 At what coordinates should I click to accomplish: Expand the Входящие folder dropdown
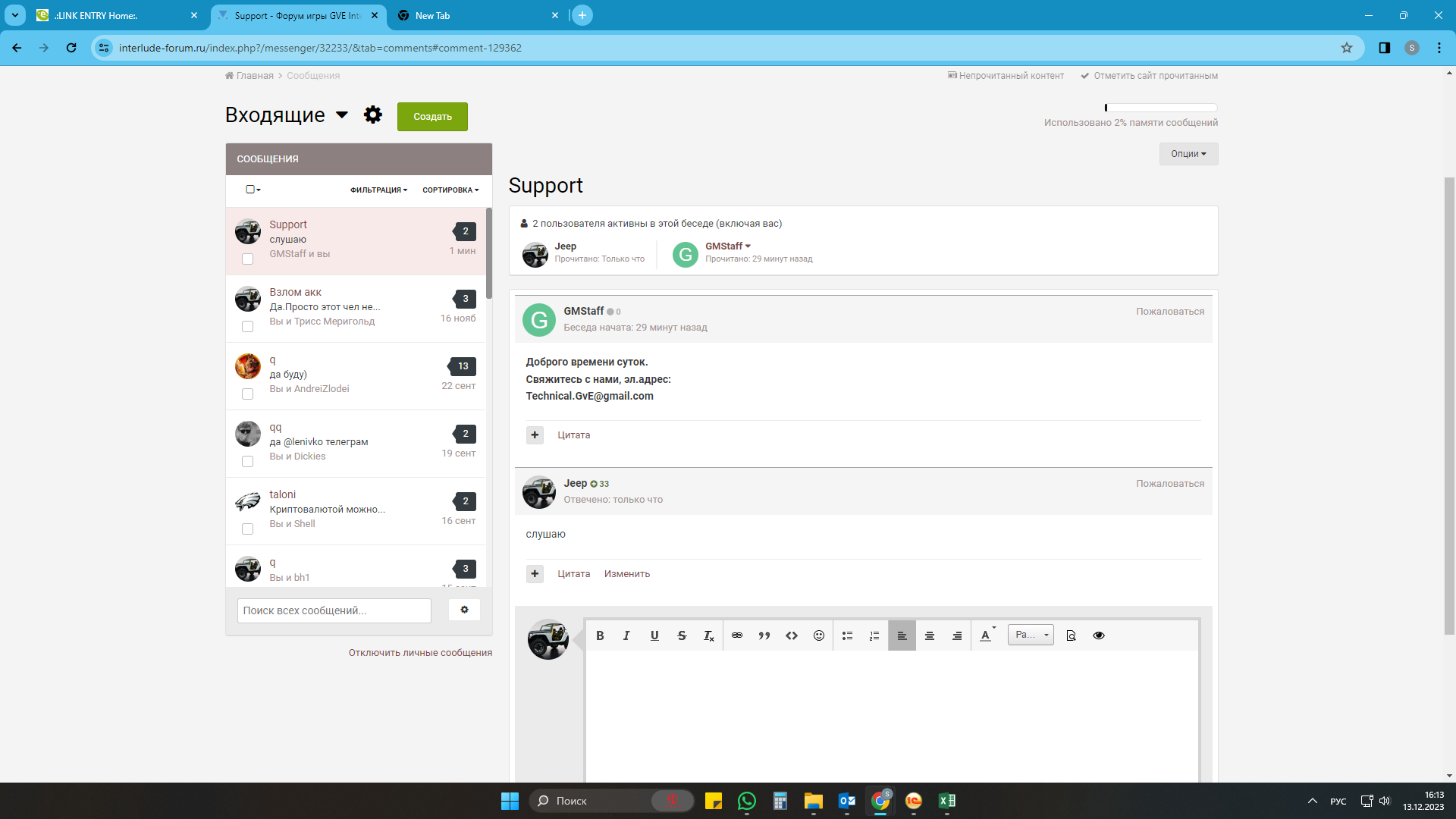pyautogui.click(x=342, y=115)
